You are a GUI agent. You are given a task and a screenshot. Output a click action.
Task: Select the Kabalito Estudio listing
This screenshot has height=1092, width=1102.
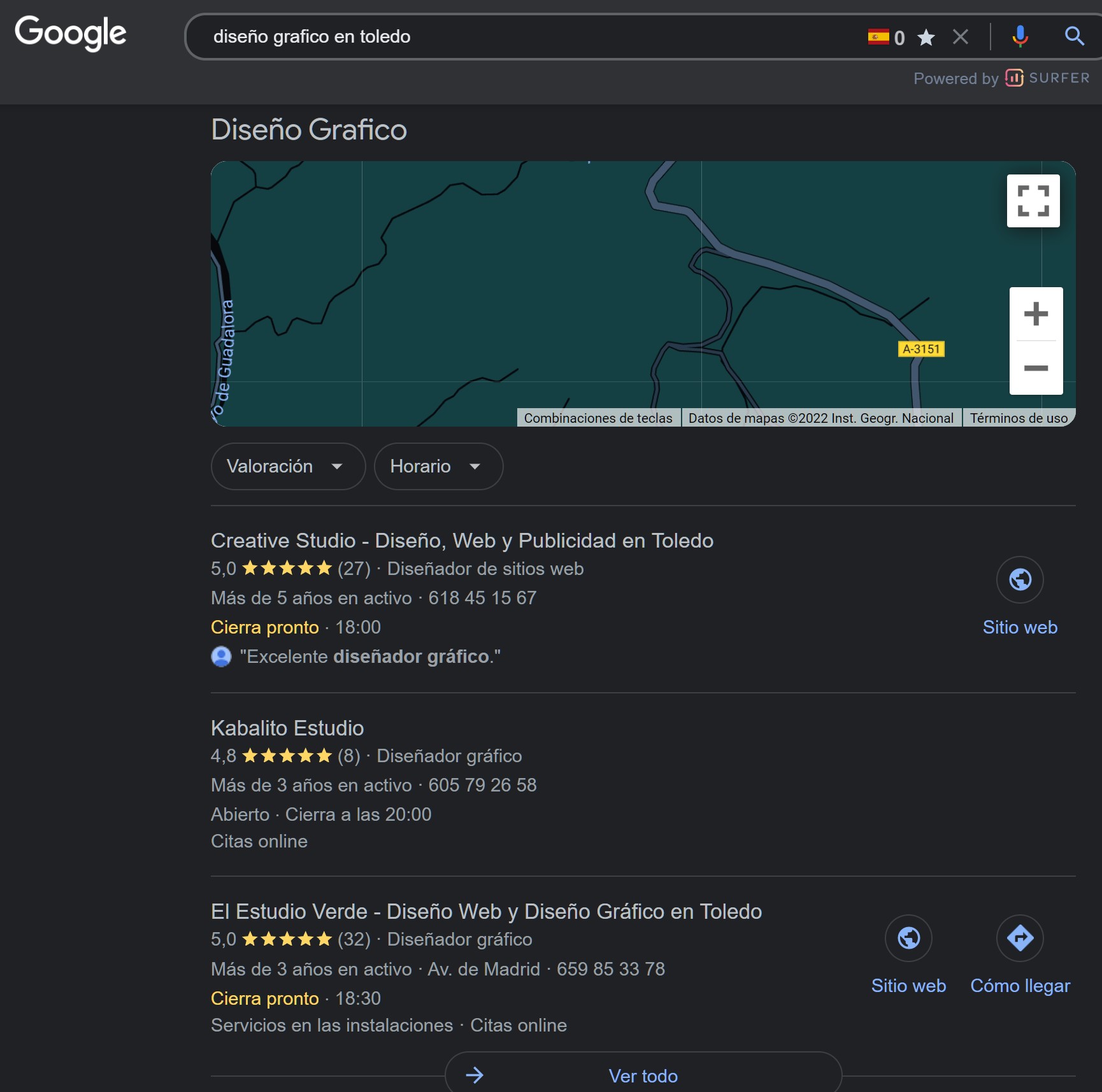pos(287,728)
